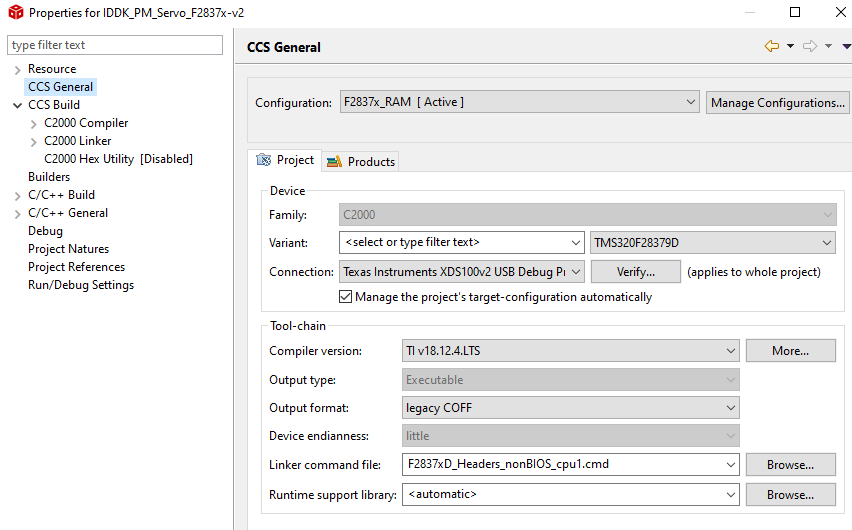
Task: Expand the Resource tree node
Action: (17, 69)
